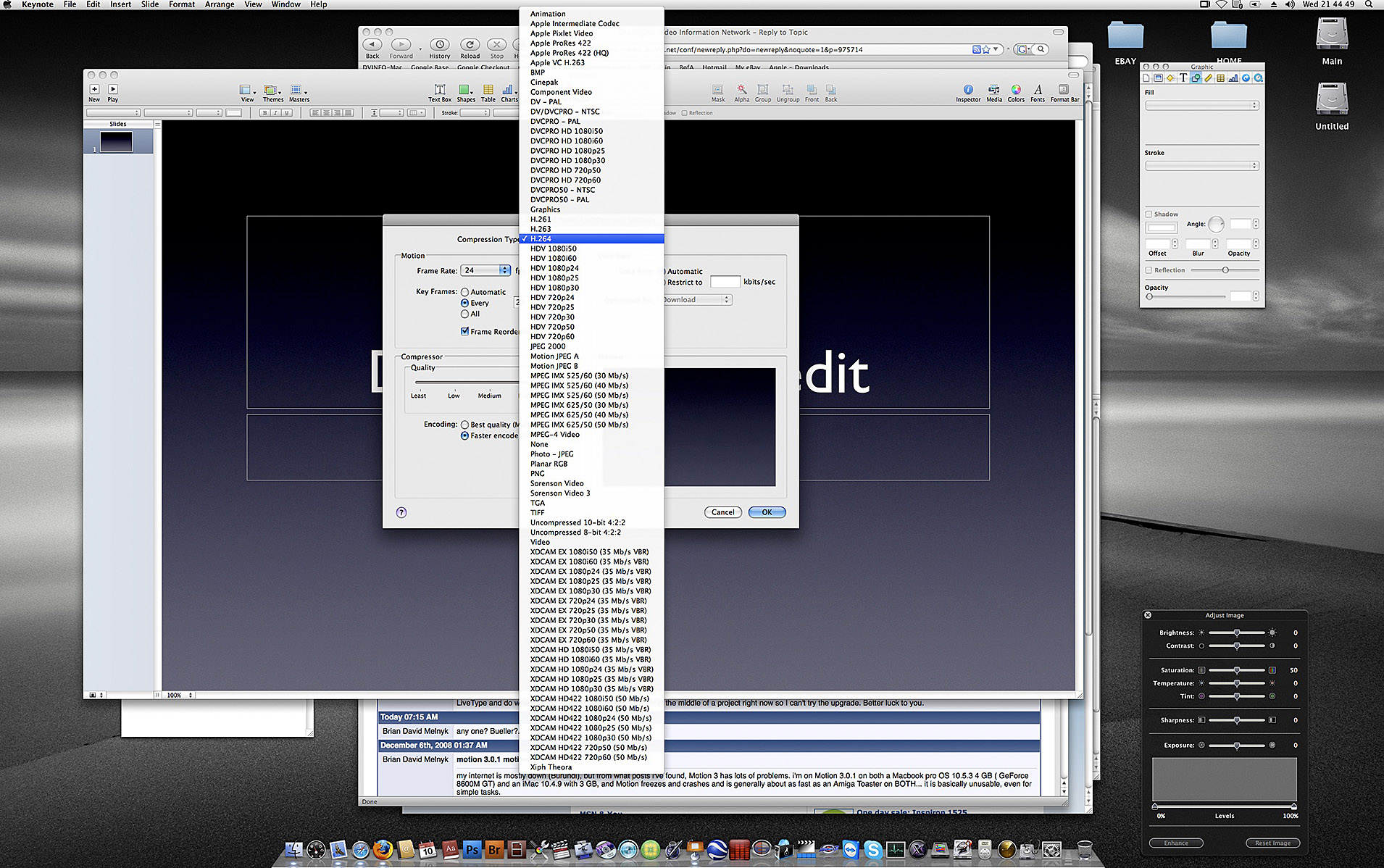
Task: Open the Stroke dropdown in Graphic inspector
Action: coord(1202,166)
